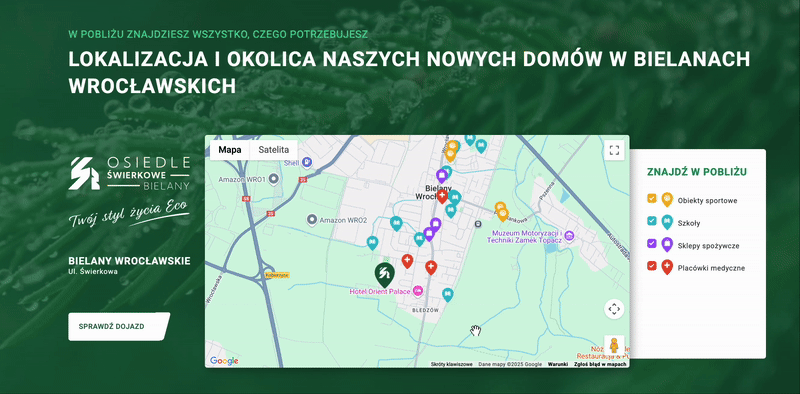
Task: Uncheck the Obiekty sportowe checkbox
Action: click(x=651, y=199)
